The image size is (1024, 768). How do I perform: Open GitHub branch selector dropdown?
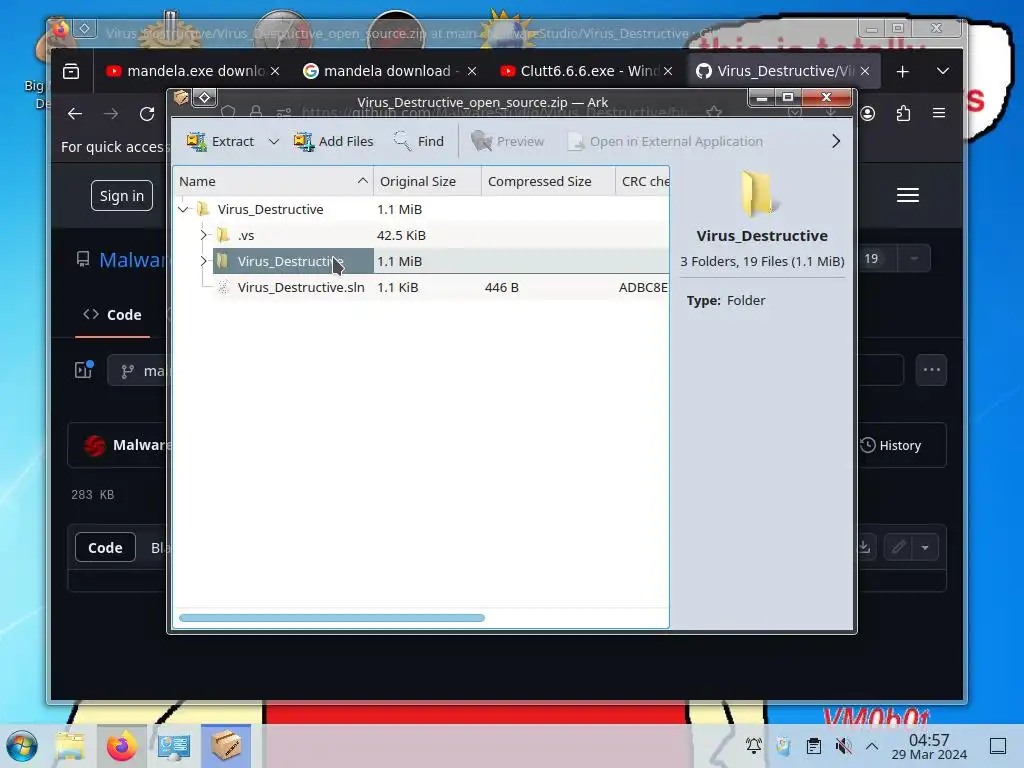point(138,371)
